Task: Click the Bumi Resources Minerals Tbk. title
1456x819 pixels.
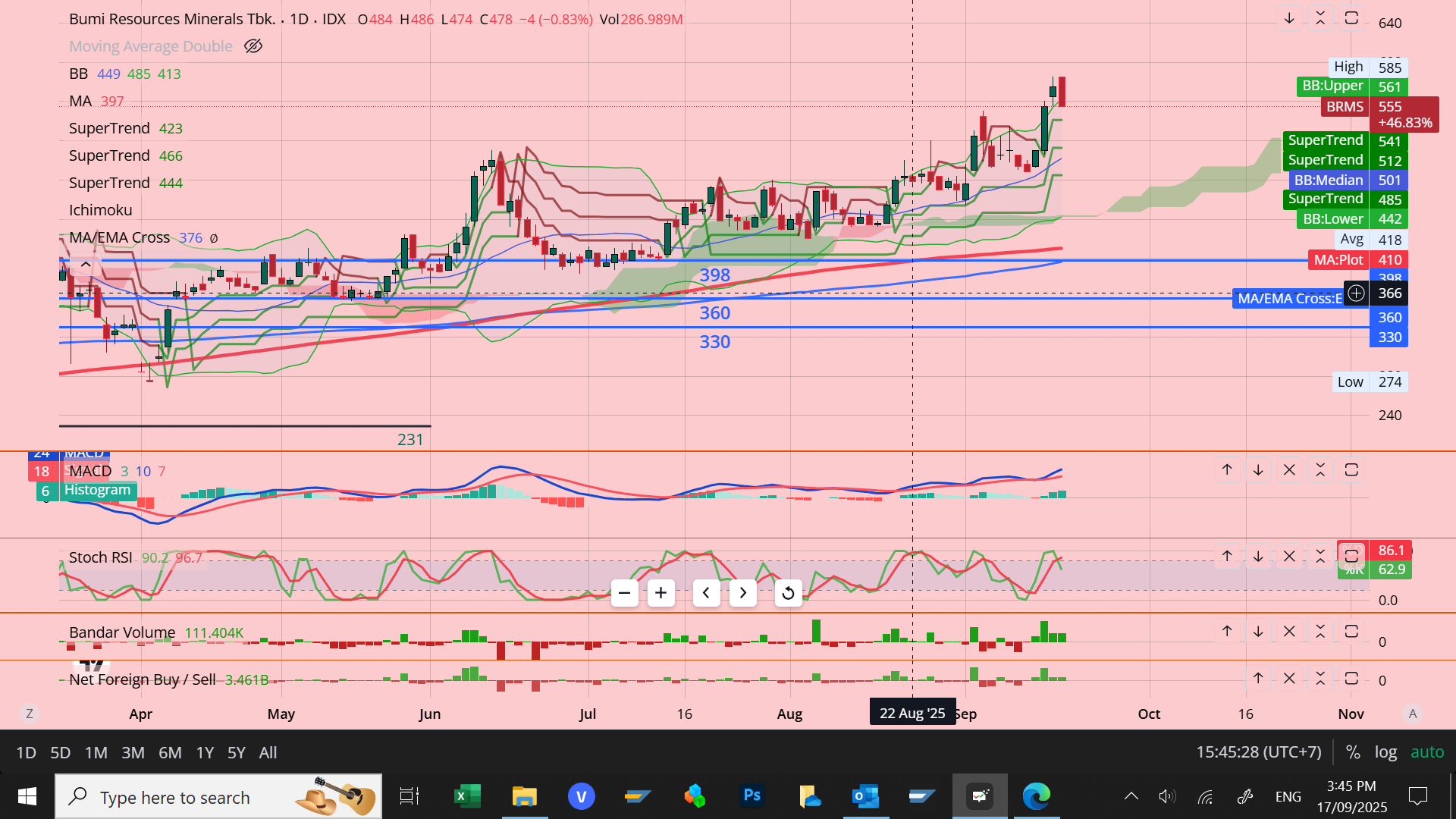Action: tap(172, 19)
